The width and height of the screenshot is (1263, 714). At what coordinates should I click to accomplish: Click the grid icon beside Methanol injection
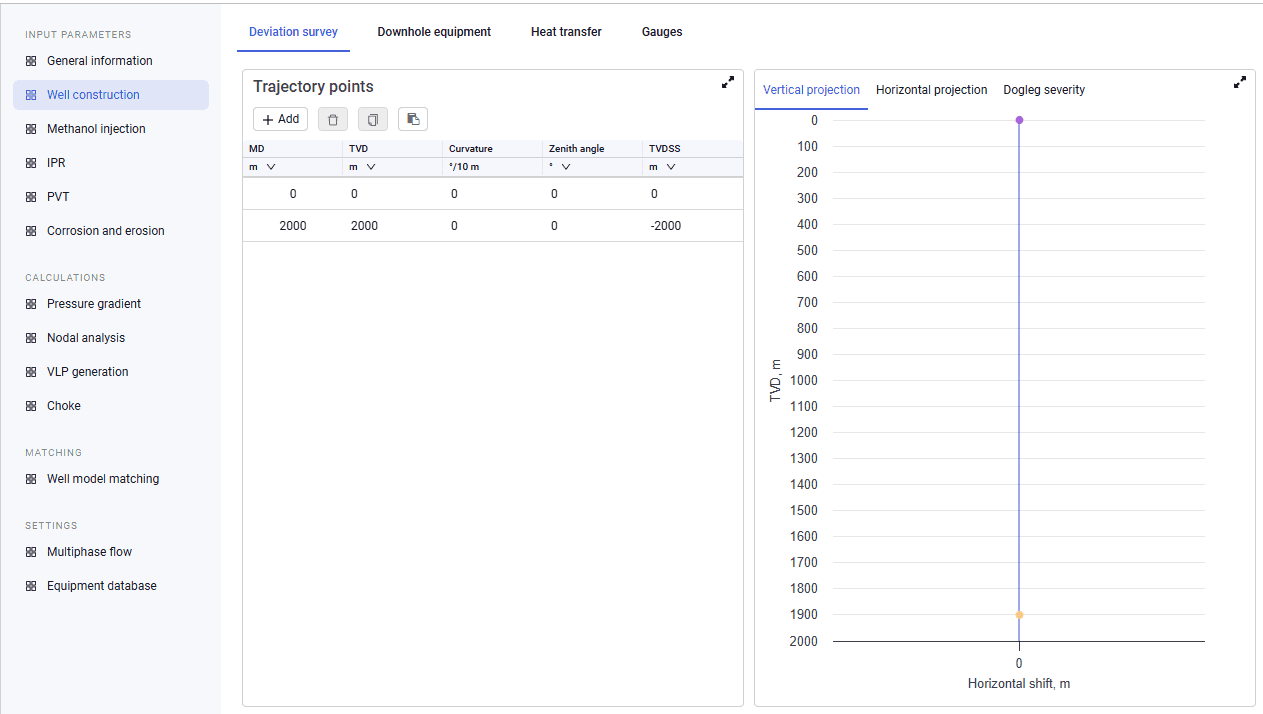point(31,129)
